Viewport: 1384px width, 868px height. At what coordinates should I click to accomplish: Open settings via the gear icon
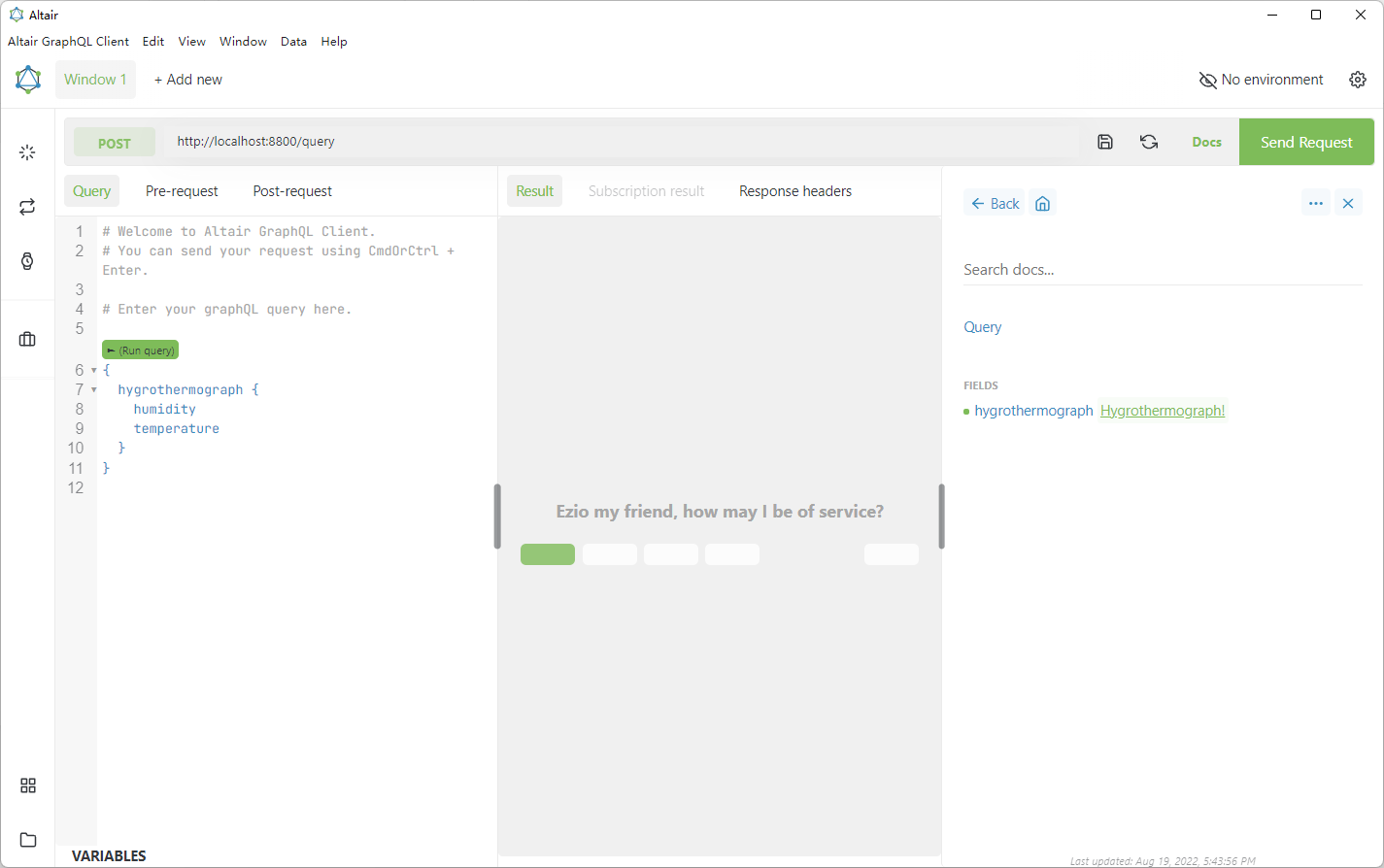coord(1358,80)
